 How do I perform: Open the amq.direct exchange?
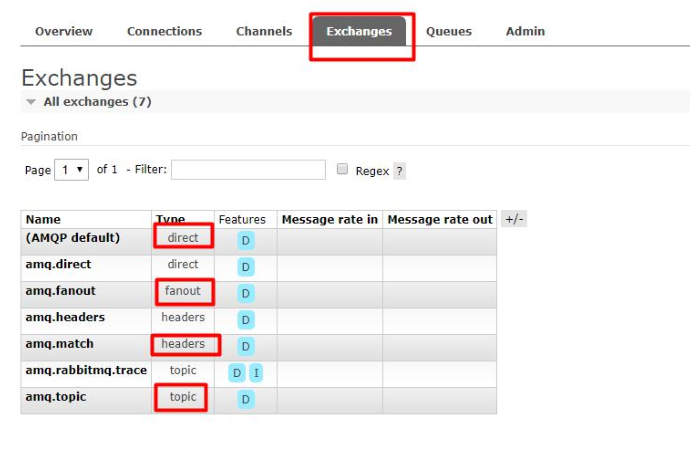(x=58, y=264)
